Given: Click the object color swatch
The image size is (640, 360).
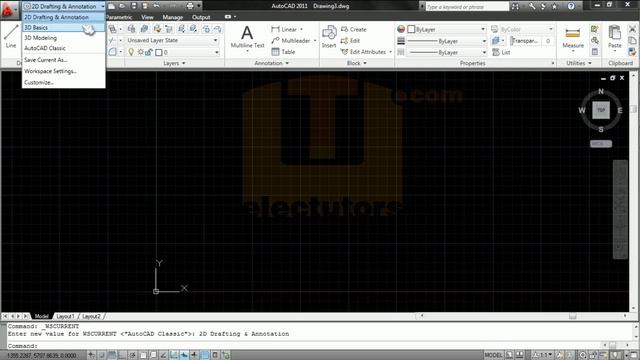Looking at the screenshot, I should pos(411,29).
